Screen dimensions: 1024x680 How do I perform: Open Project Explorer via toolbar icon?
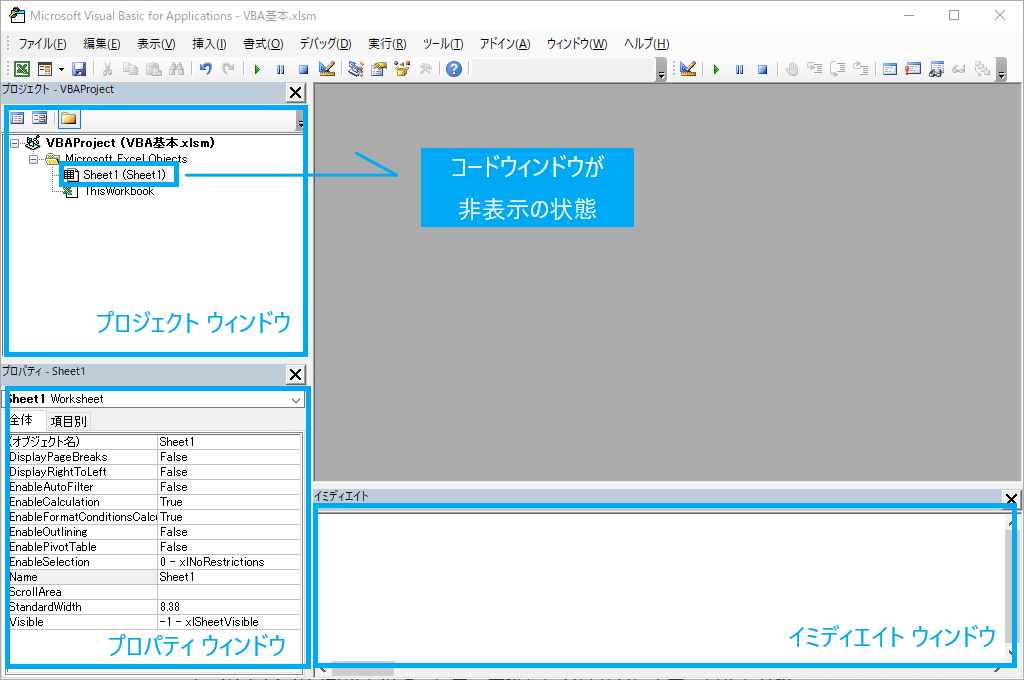[x=356, y=69]
